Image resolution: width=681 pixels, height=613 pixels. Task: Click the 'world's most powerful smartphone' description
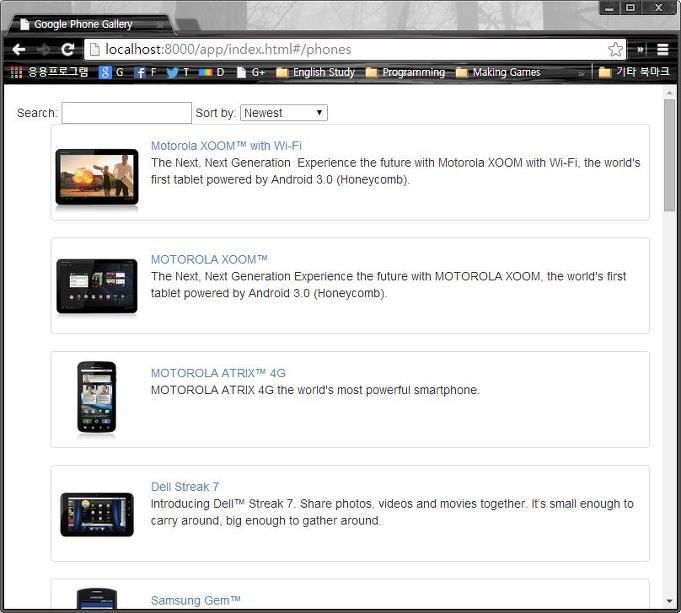(x=315, y=390)
